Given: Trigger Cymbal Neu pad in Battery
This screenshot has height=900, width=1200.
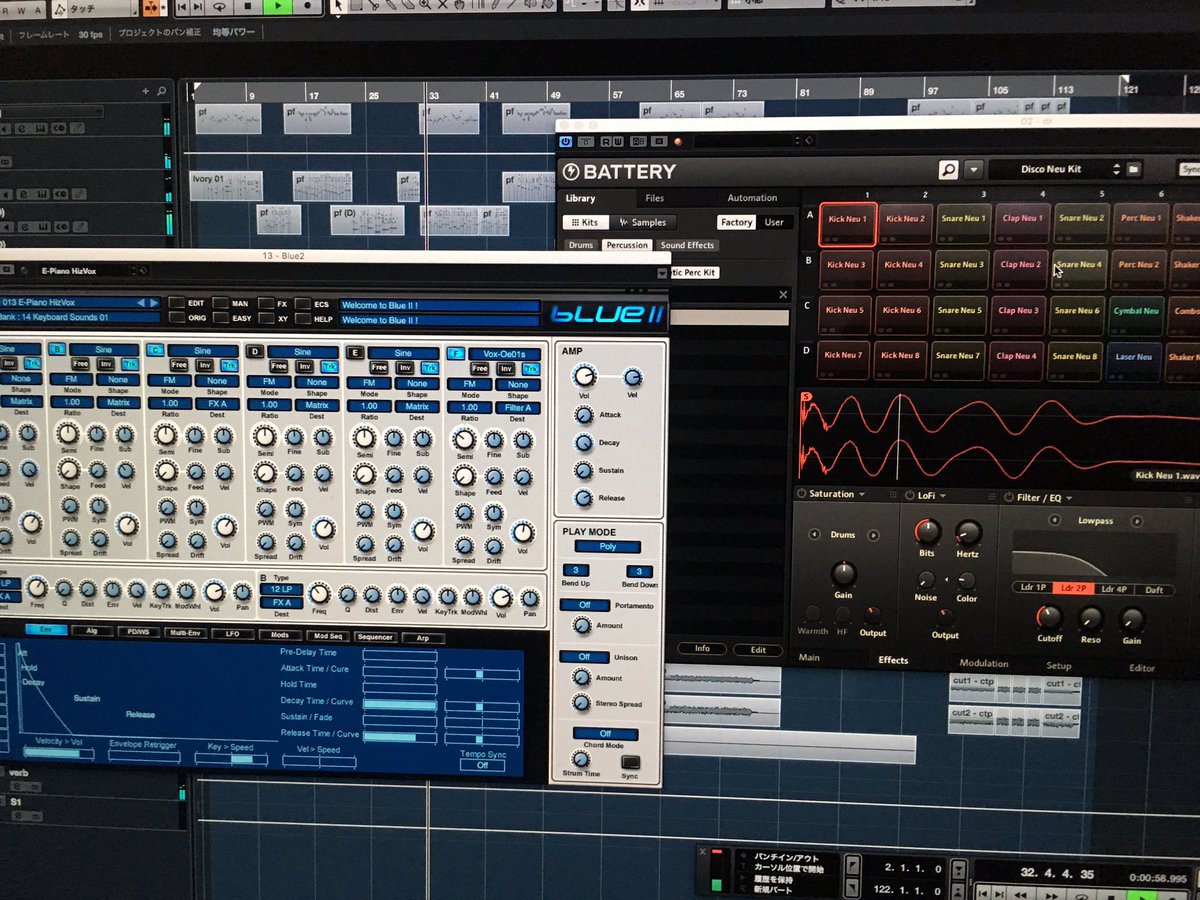Looking at the screenshot, I should click(x=1135, y=316).
